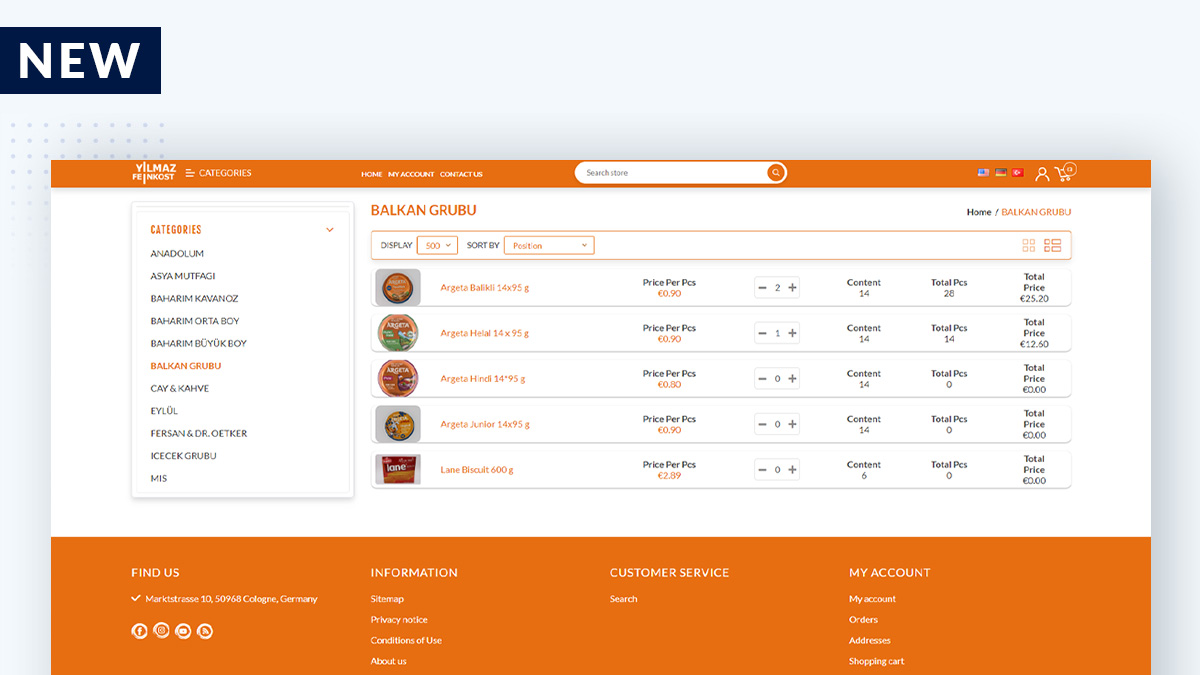Open the Home menu item

372,174
